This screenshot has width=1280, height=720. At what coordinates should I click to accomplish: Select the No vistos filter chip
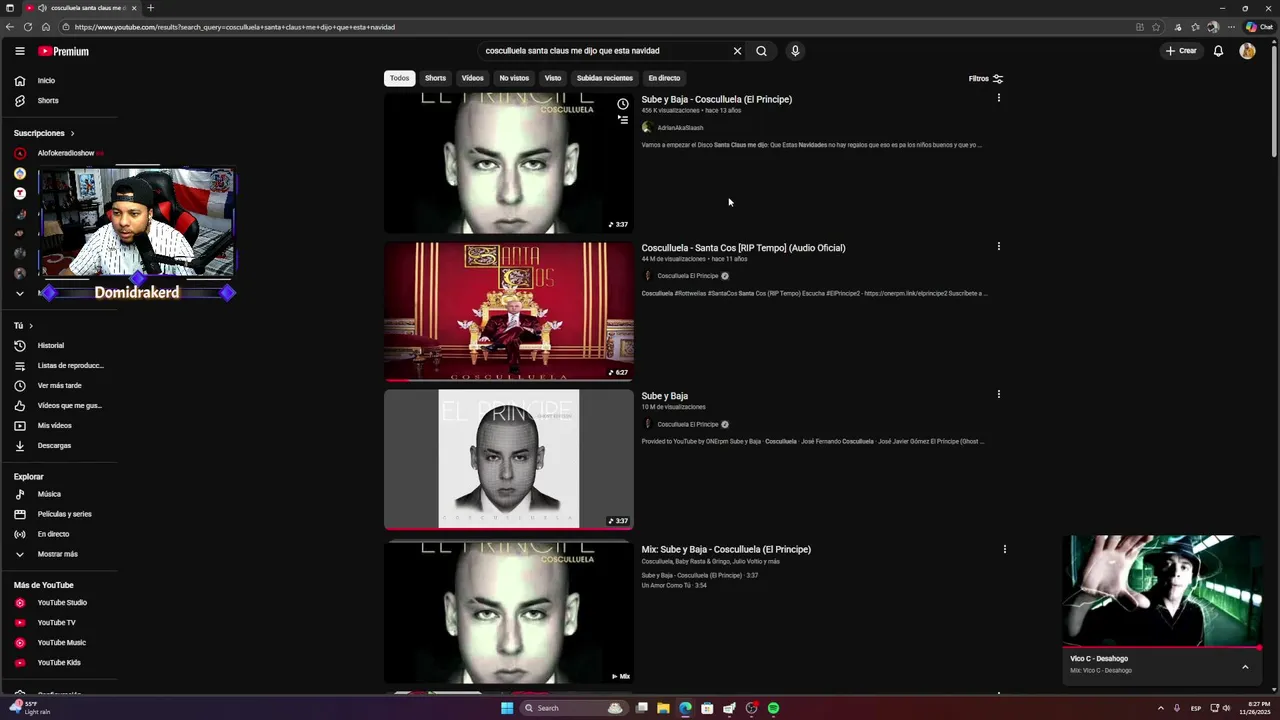pos(514,78)
